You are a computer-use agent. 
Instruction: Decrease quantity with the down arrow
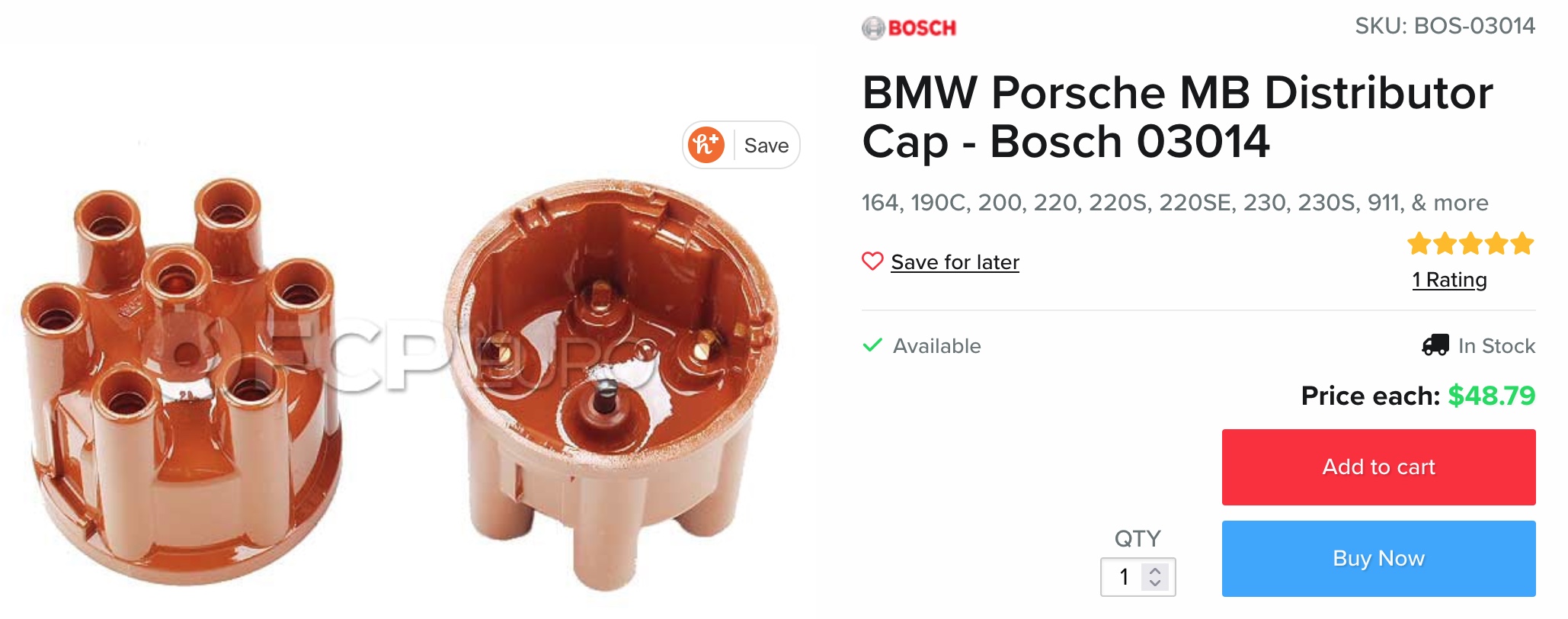tap(1155, 583)
